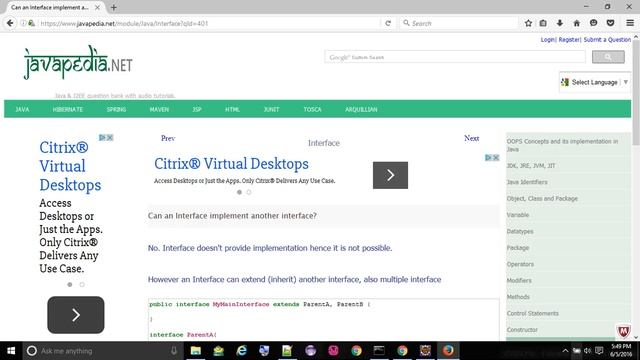Select first carousel dot in center banner
The width and height of the screenshot is (640, 360).
[239, 192]
